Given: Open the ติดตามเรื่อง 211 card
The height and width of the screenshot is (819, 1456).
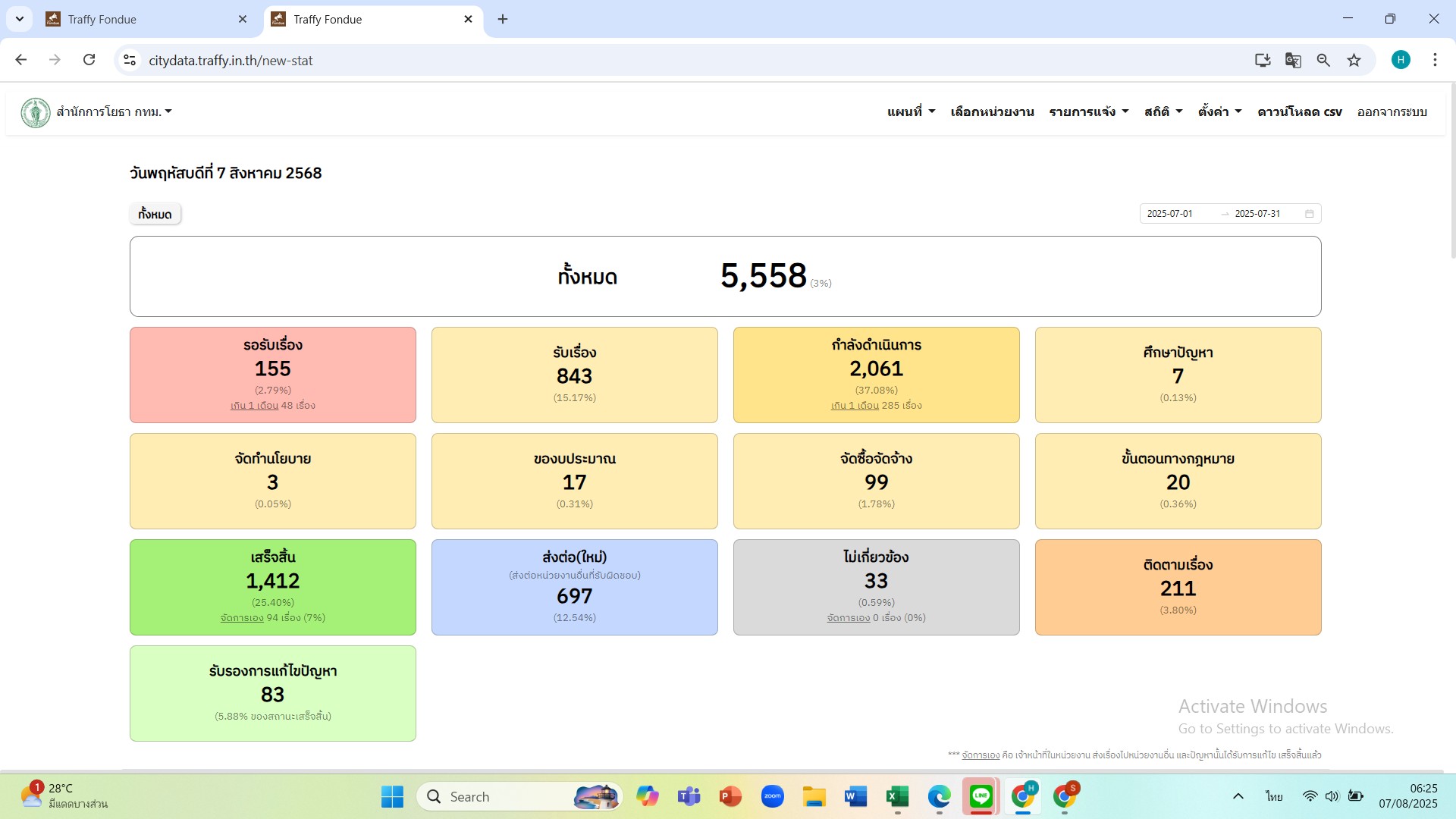Looking at the screenshot, I should coord(1178,587).
